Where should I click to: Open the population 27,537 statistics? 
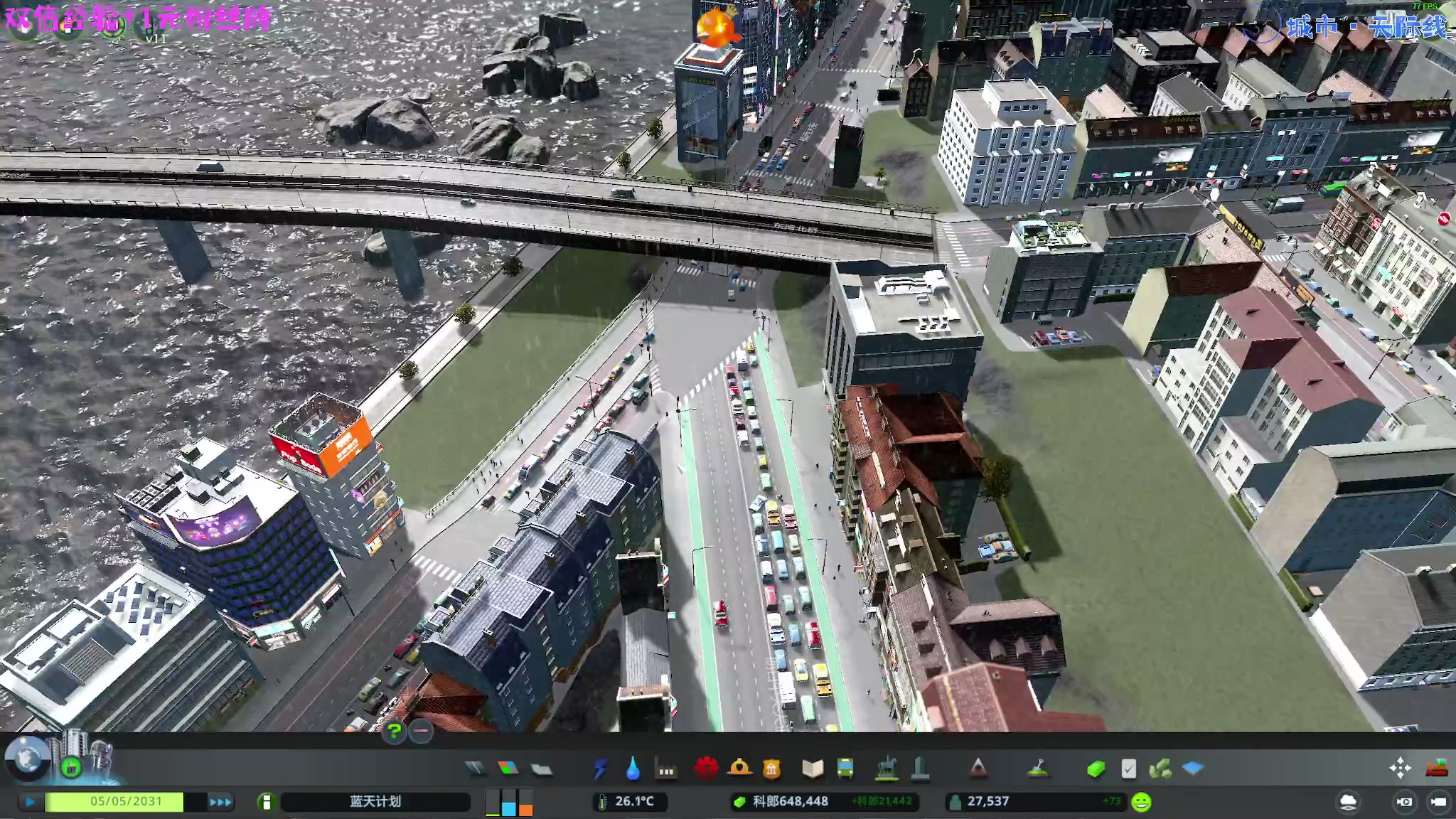pos(987,802)
